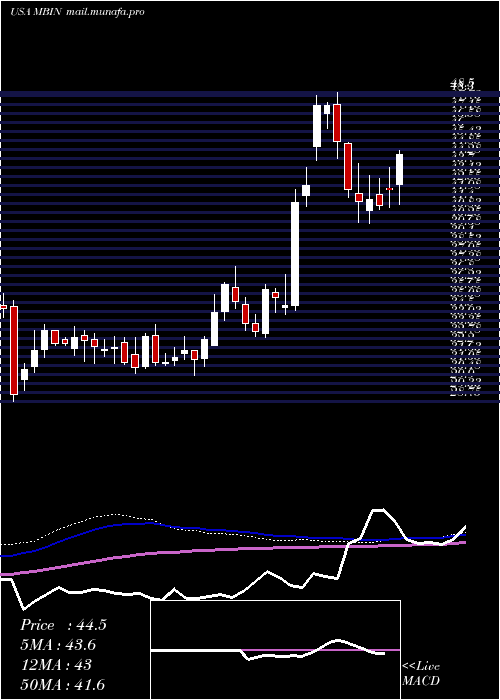The width and height of the screenshot is (500, 700).
Task: Click the last white candlestick on the right
Action: pos(400,170)
